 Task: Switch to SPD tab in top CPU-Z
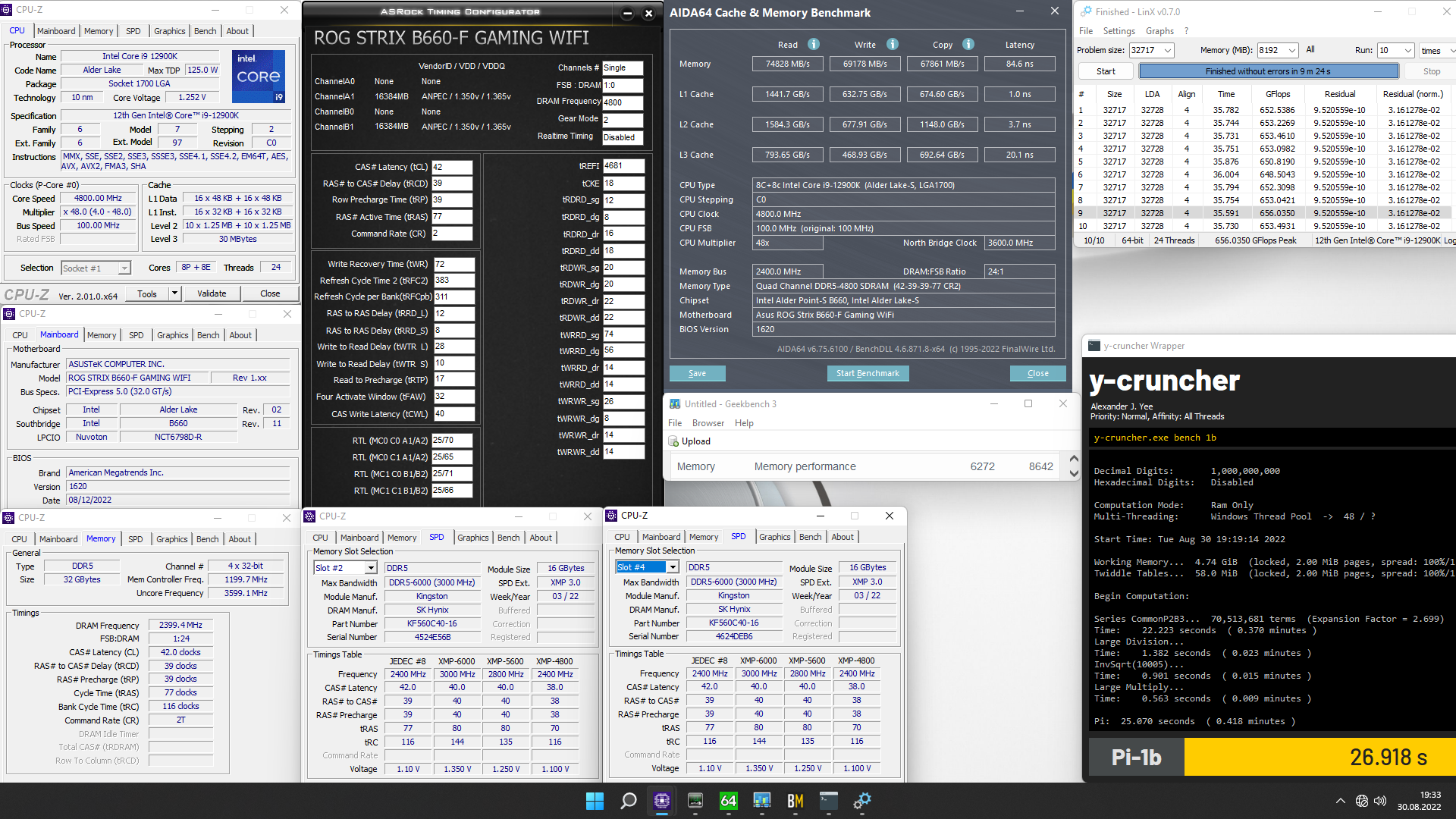coord(133,31)
